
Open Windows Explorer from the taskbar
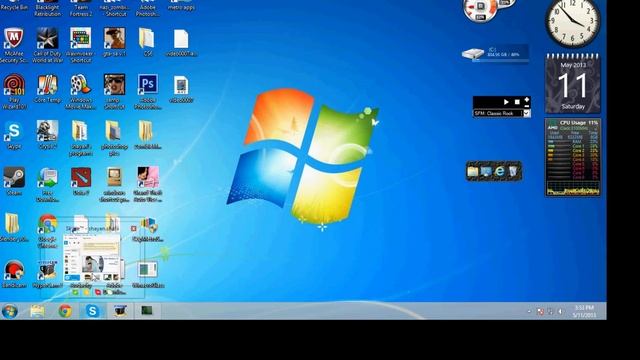pos(38,311)
